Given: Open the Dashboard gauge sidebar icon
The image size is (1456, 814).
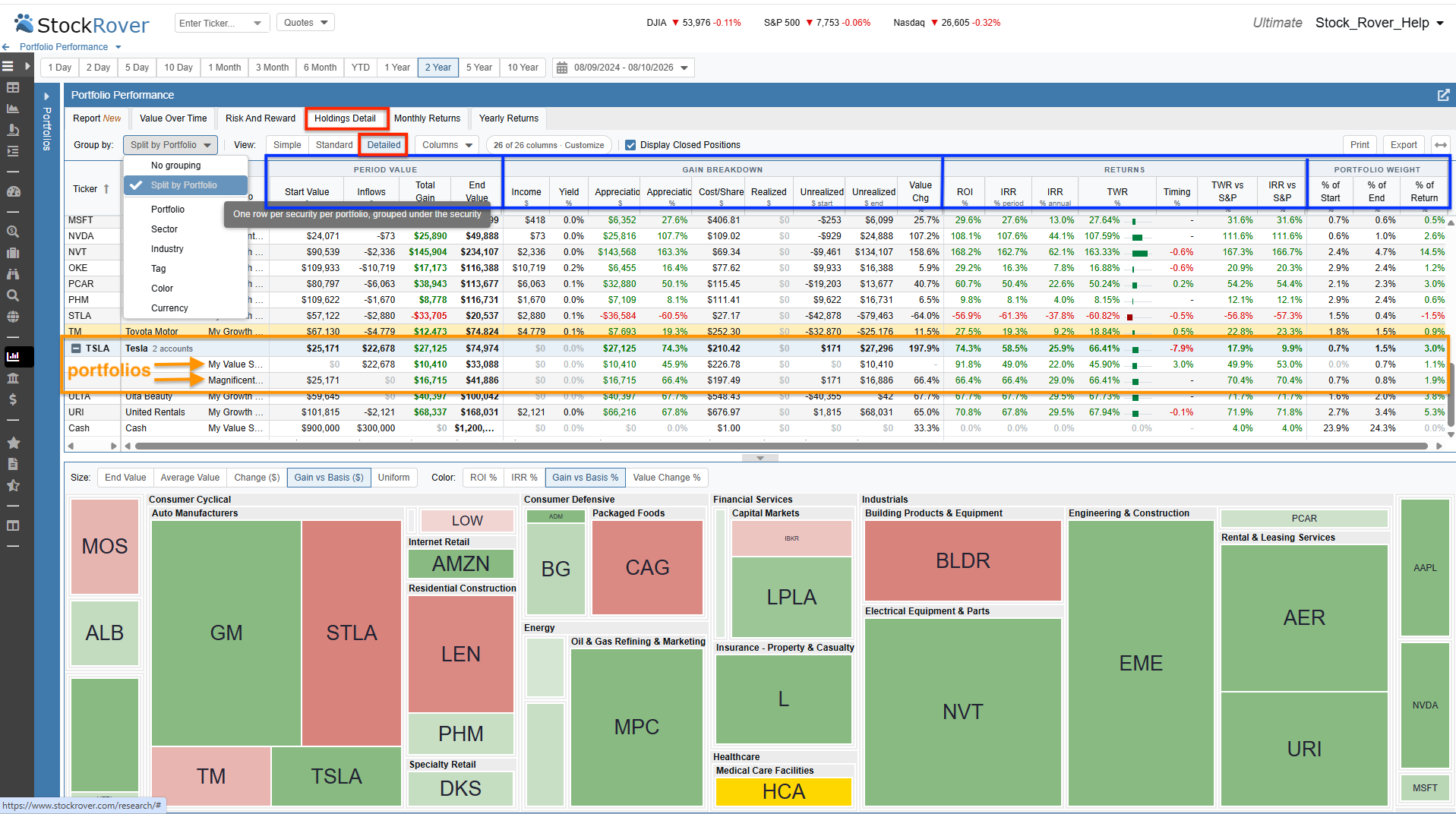Looking at the screenshot, I should point(13,191).
